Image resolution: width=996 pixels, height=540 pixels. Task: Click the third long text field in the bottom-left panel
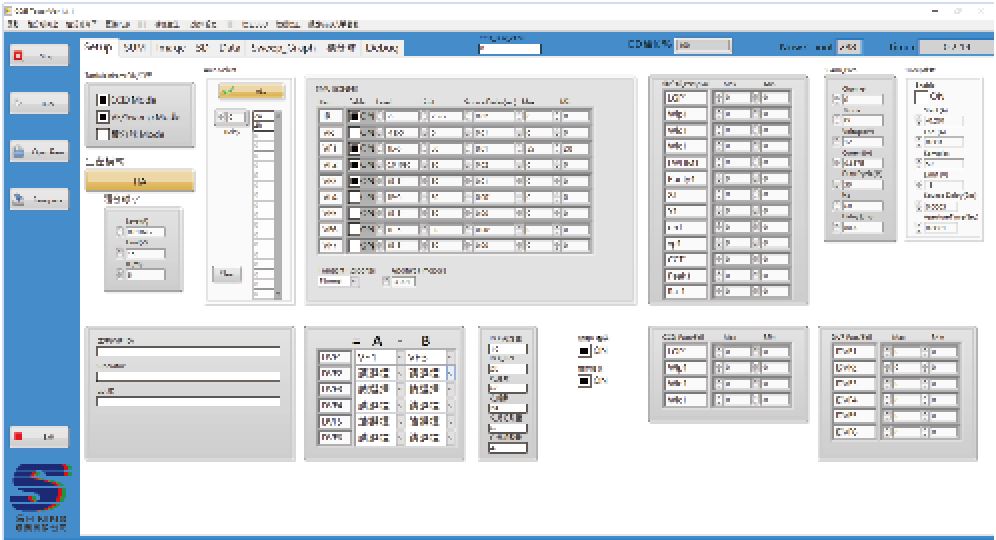click(188, 402)
